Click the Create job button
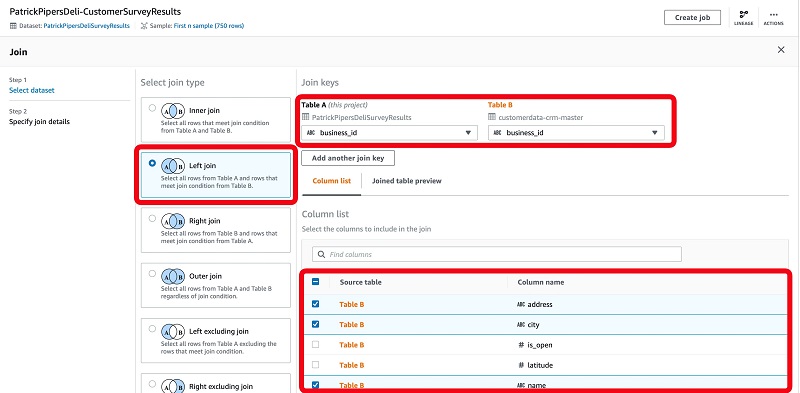Viewport: 800px width, 393px height. pos(692,17)
